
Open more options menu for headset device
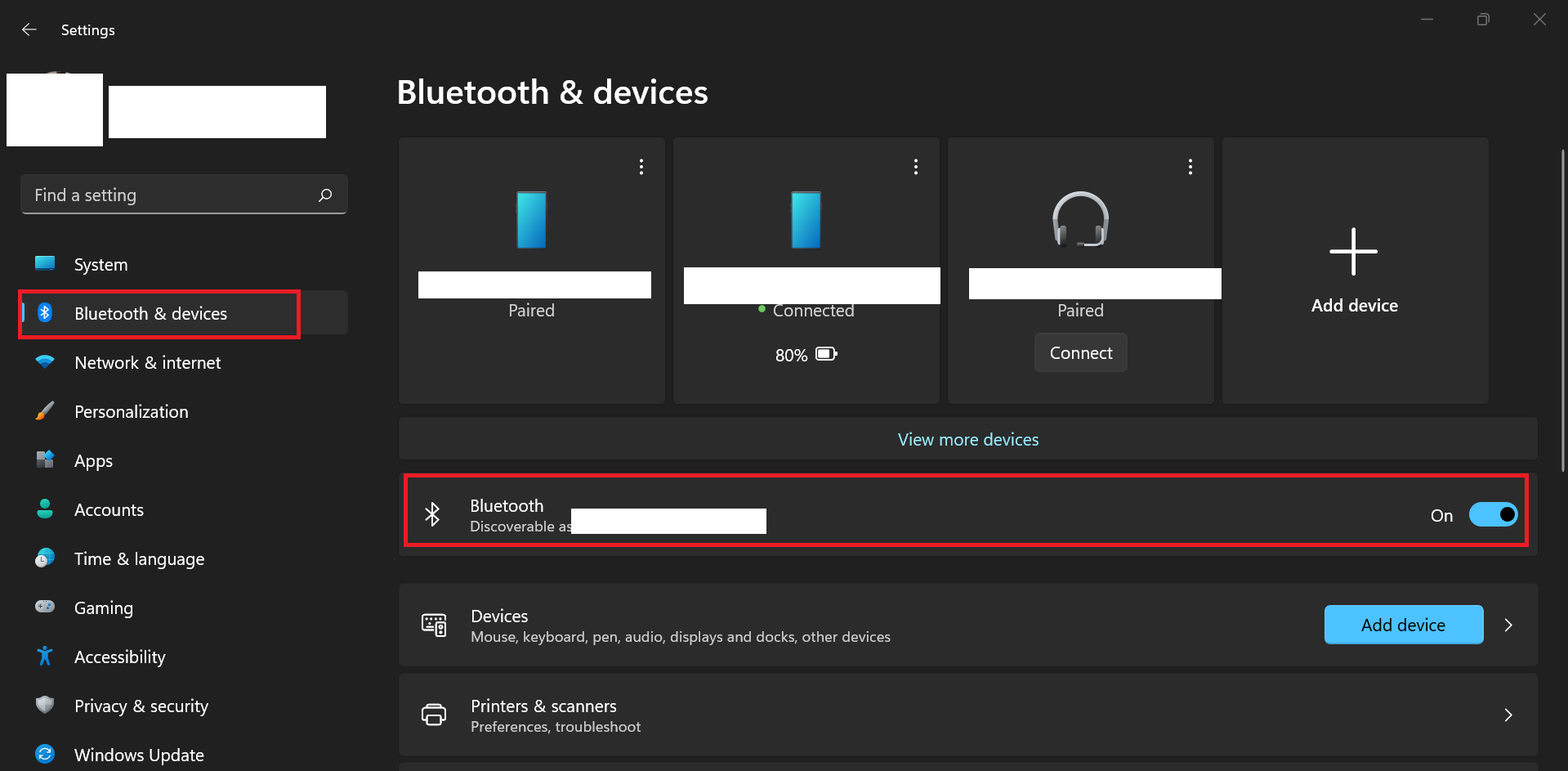pyautogui.click(x=1191, y=167)
